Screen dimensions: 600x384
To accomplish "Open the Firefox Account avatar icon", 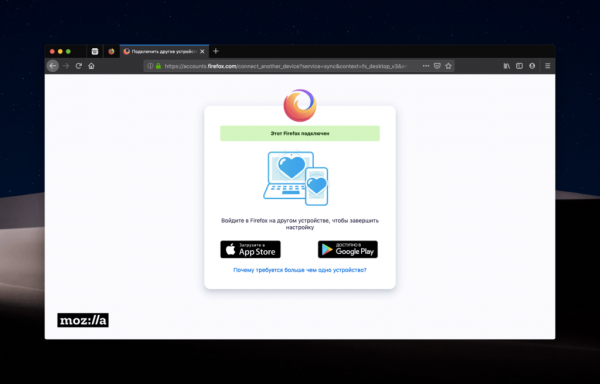I will click(532, 66).
